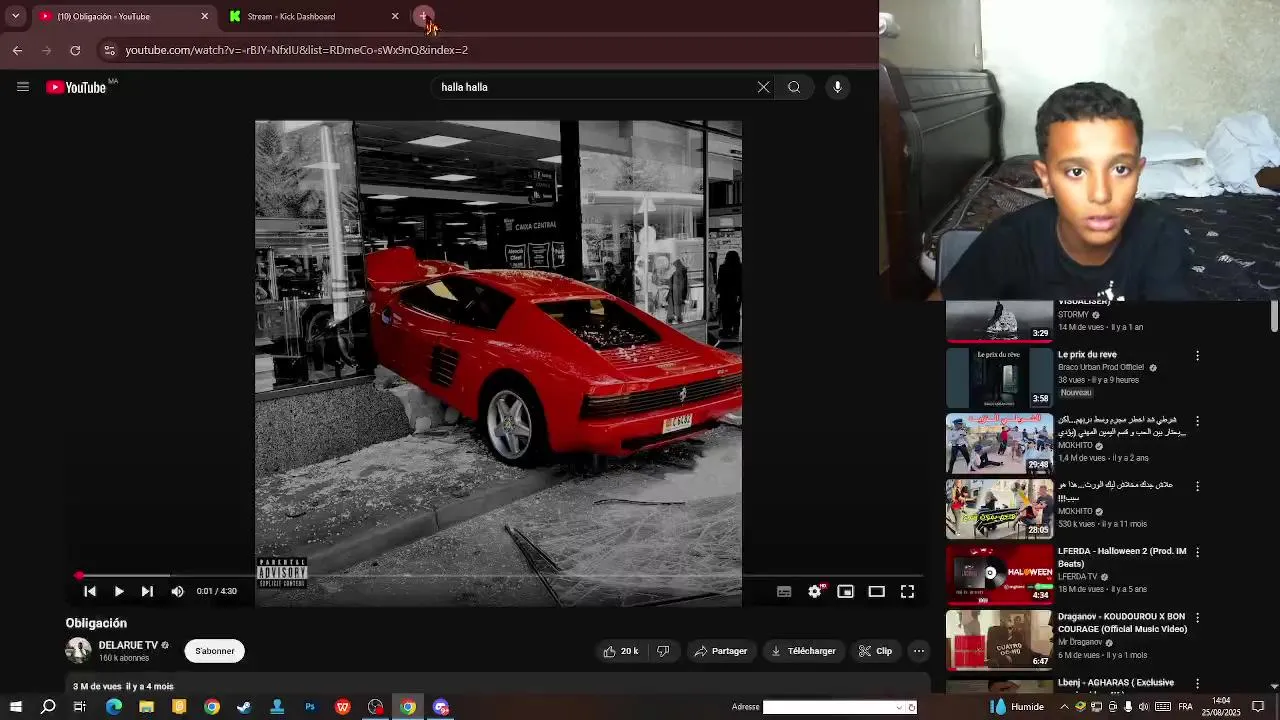The width and height of the screenshot is (1280, 720).
Task: Open OBS Studio from taskbar
Action: pyautogui.click(x=375, y=707)
